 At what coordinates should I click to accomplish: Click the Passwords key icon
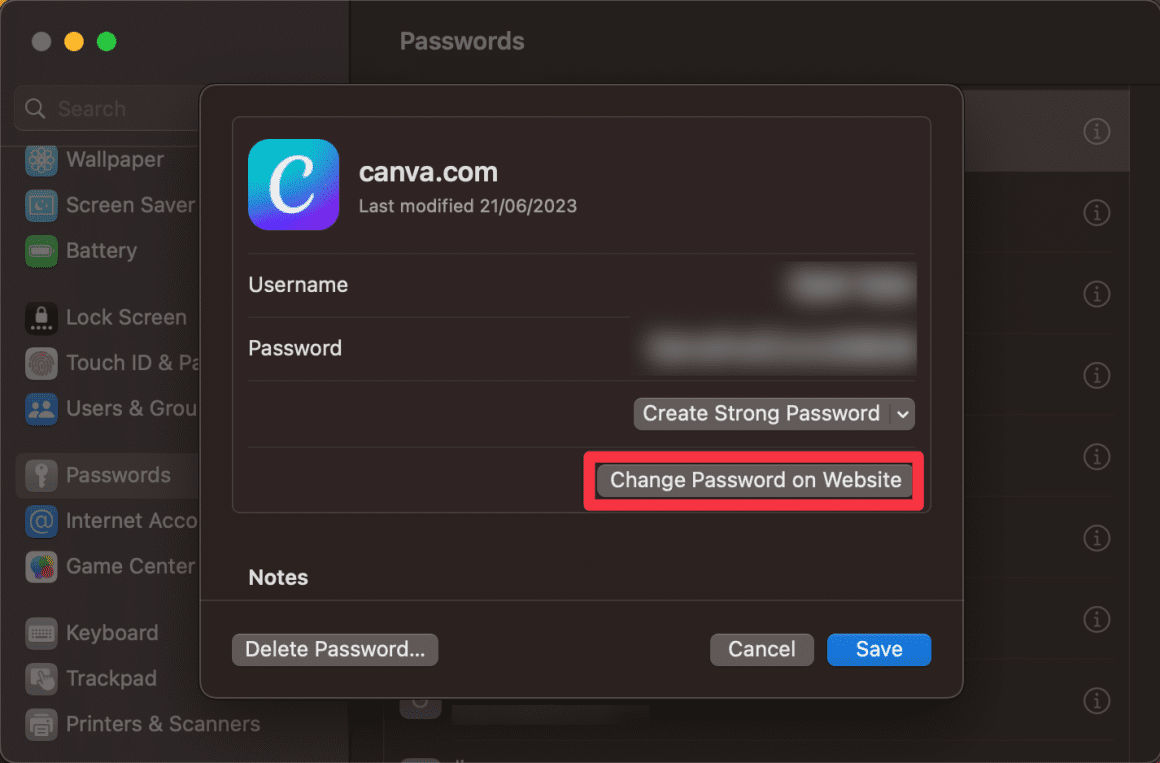pyautogui.click(x=41, y=475)
